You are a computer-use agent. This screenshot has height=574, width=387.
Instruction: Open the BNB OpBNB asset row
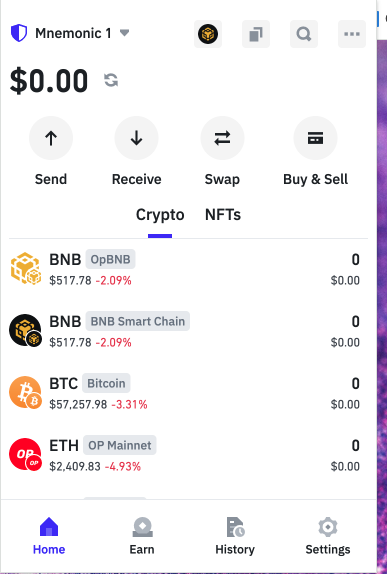tap(185, 269)
